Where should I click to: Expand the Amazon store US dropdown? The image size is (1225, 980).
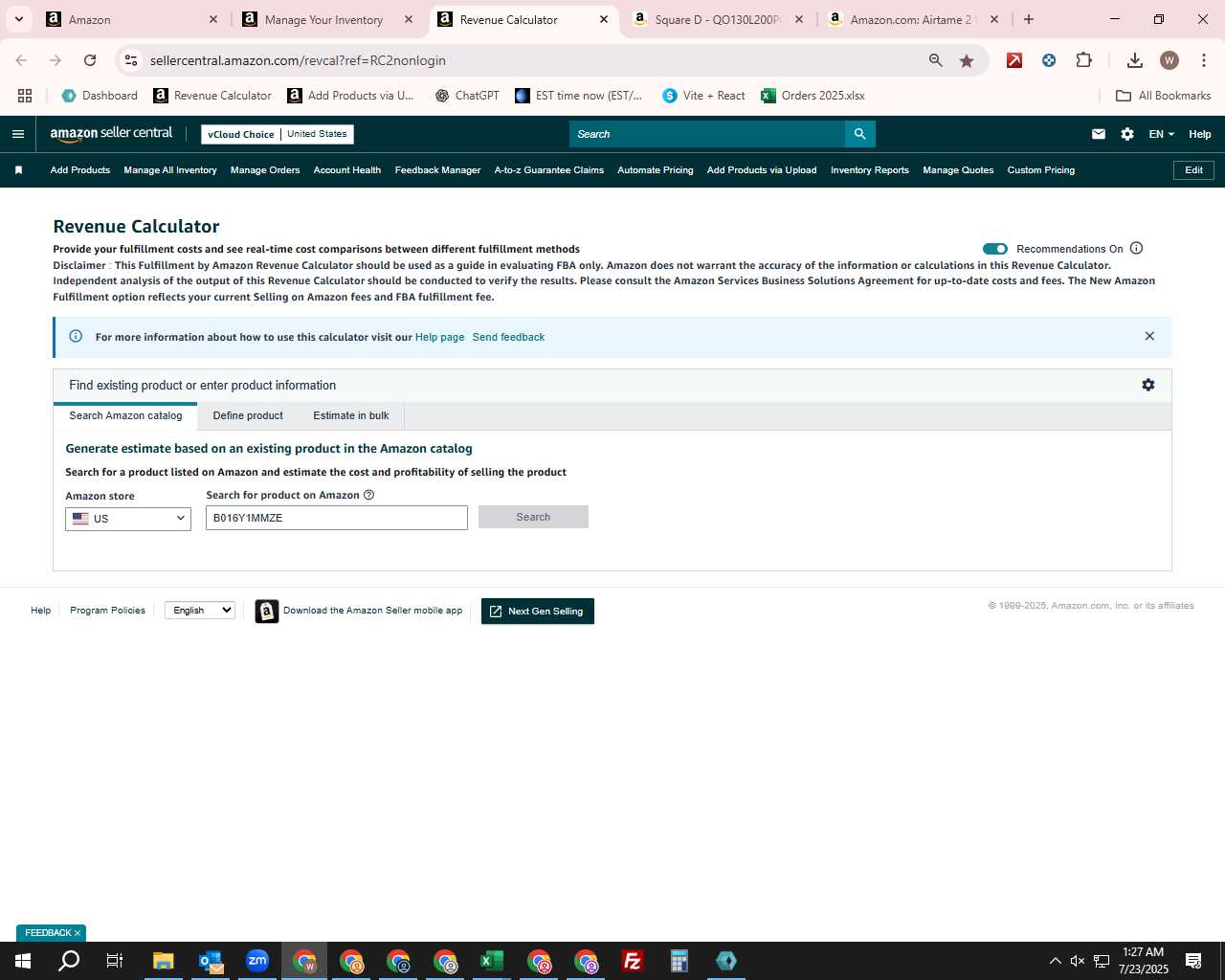coord(128,519)
